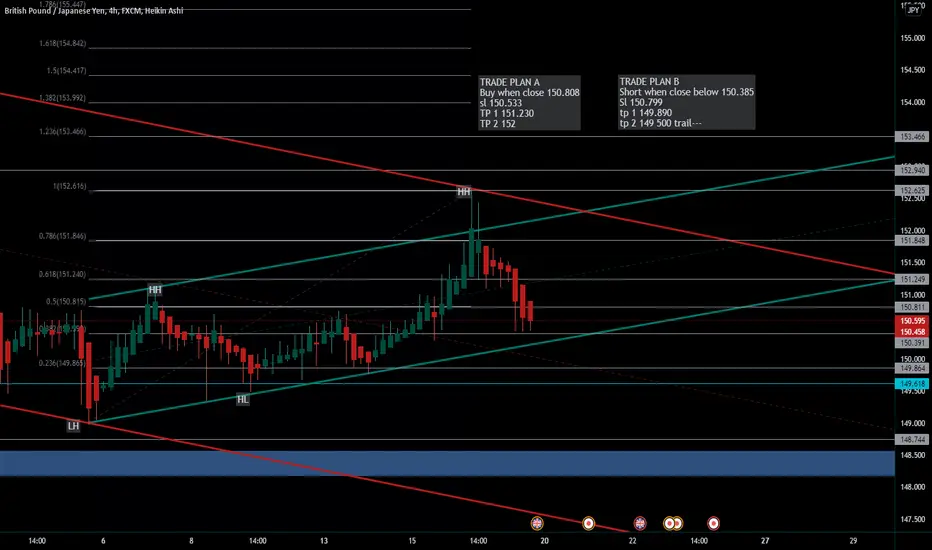
Task: Click the rightmost red-bordered Japan flag event icon
Action: point(713,523)
